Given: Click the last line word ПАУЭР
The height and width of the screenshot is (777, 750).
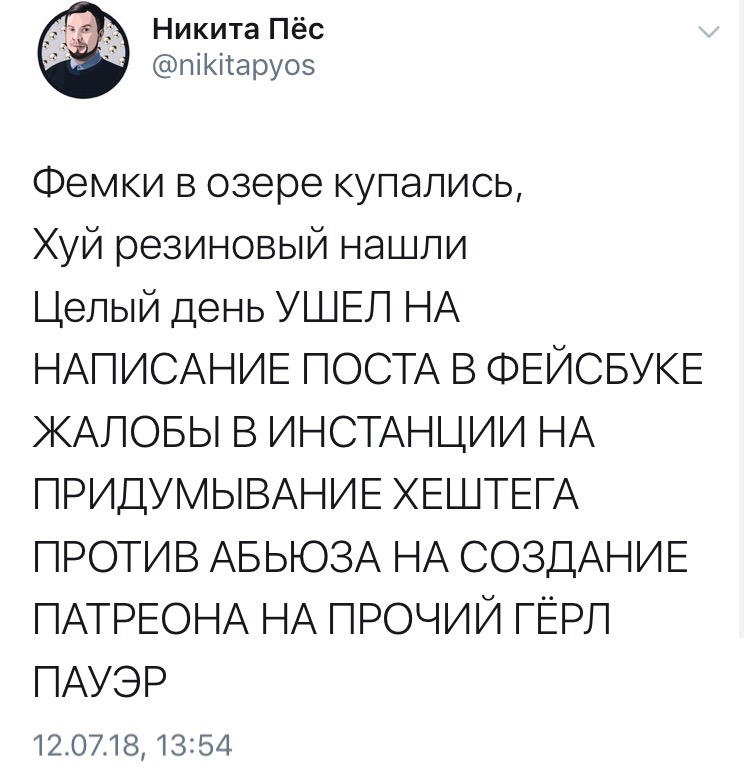Looking at the screenshot, I should click(x=100, y=682).
